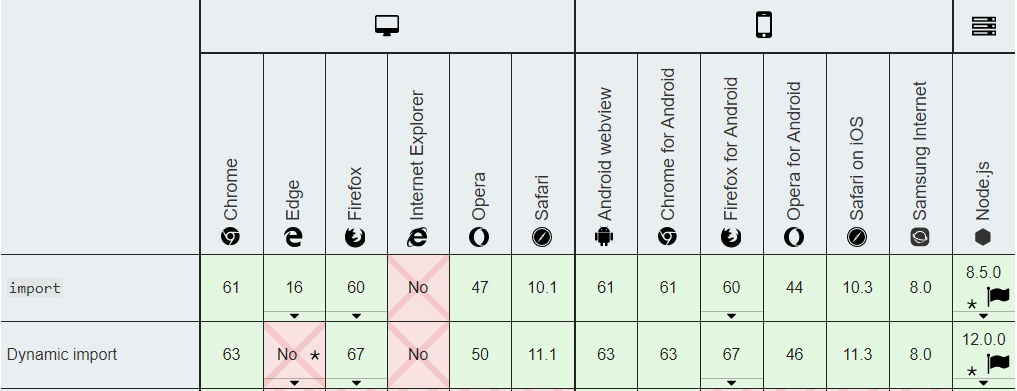Click the server platform icon

coord(984,26)
